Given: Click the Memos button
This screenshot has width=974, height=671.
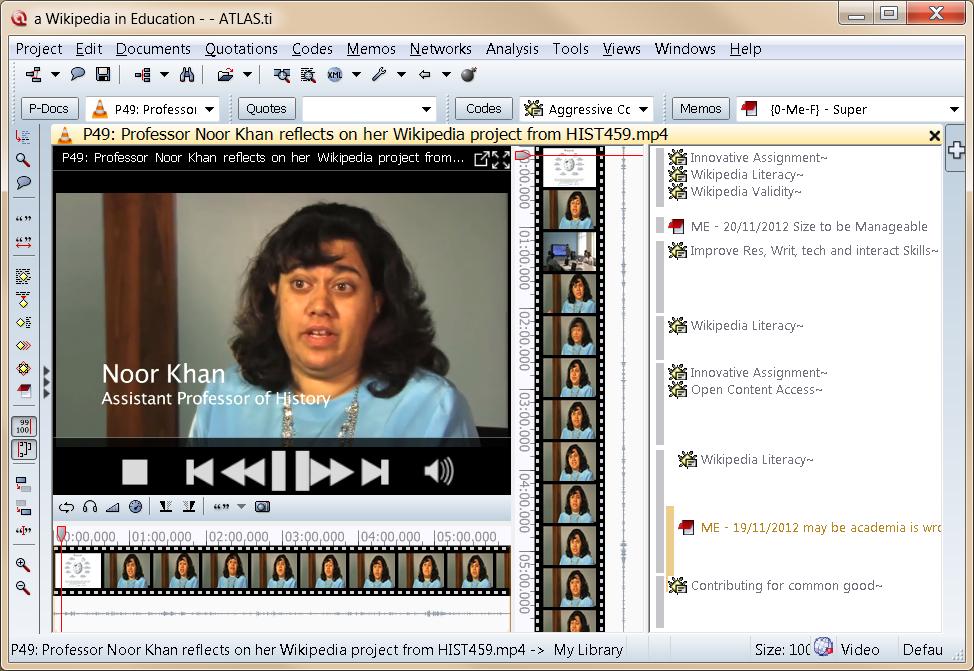Looking at the screenshot, I should pyautogui.click(x=700, y=109).
